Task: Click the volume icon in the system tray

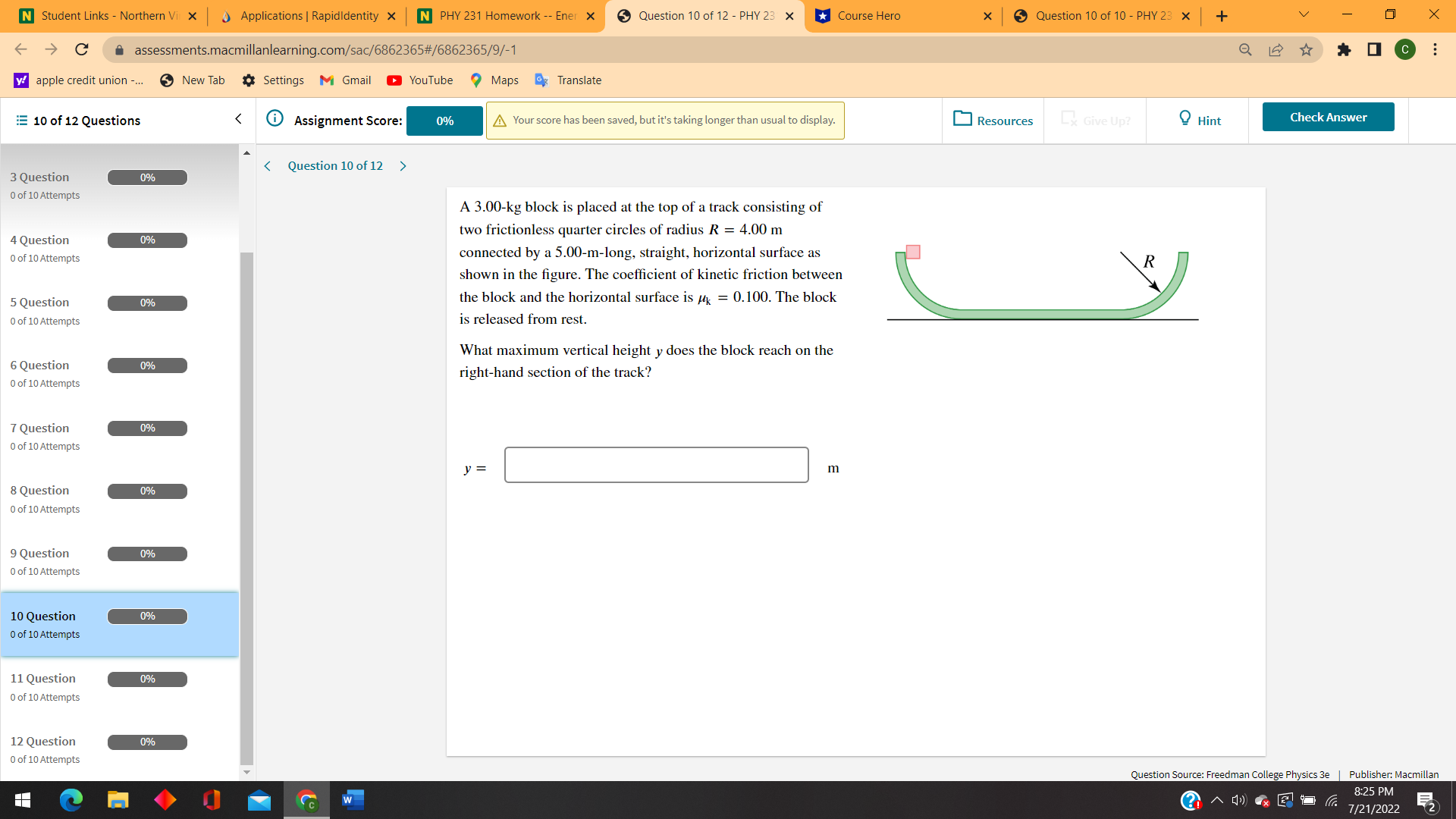Action: point(1238,800)
